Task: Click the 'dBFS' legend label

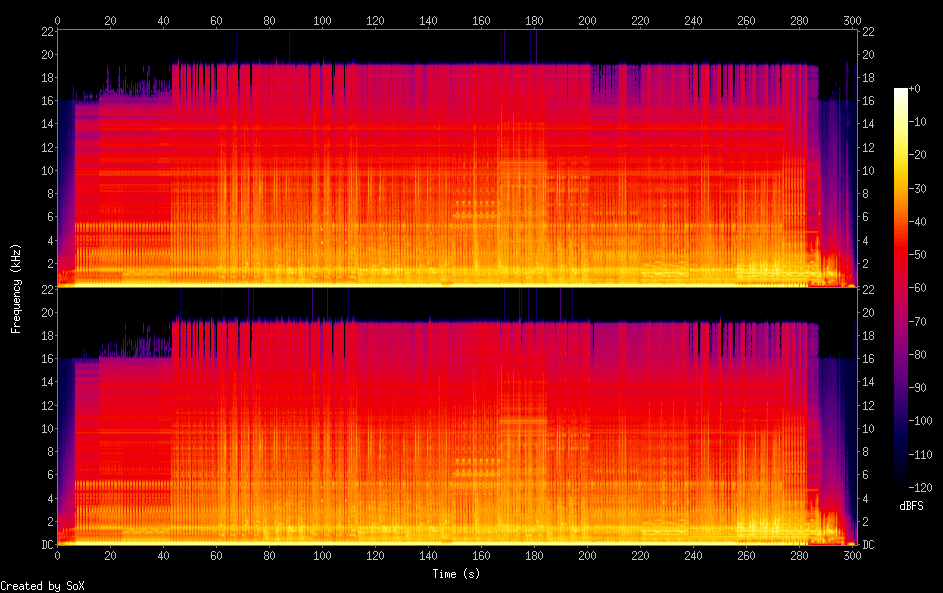Action: 910,506
